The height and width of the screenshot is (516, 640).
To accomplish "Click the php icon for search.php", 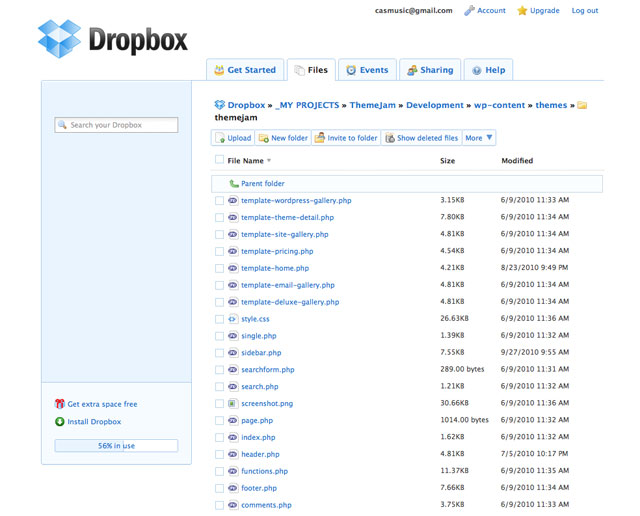I will [233, 386].
